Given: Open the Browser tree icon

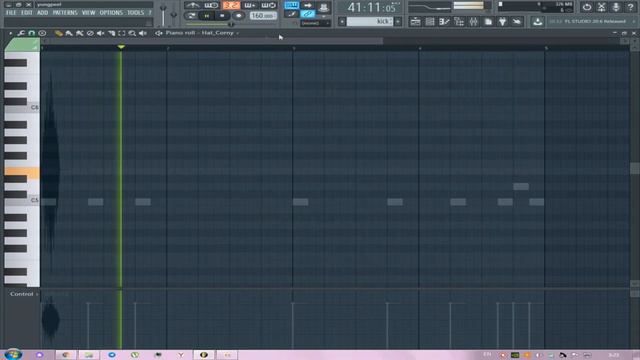Looking at the screenshot, I should click(459, 22).
